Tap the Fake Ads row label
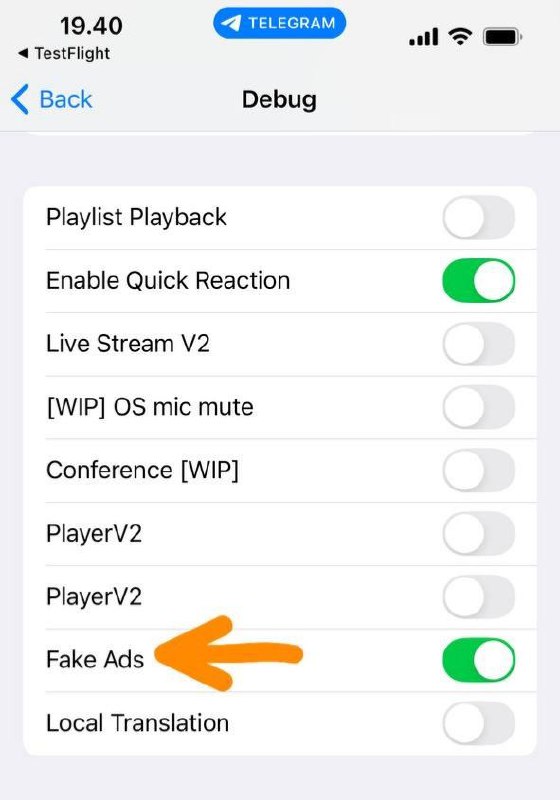Screen dimensions: 560x800 95,659
